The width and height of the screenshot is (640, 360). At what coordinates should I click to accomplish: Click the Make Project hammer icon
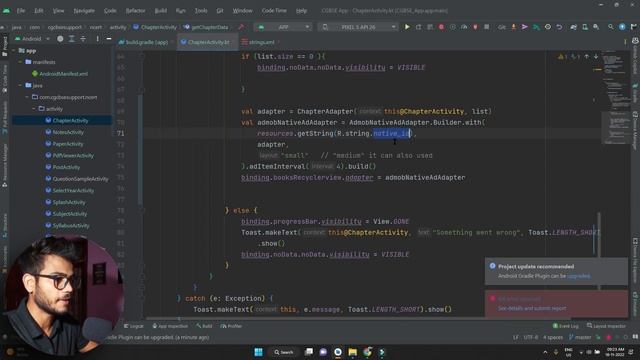point(241,27)
